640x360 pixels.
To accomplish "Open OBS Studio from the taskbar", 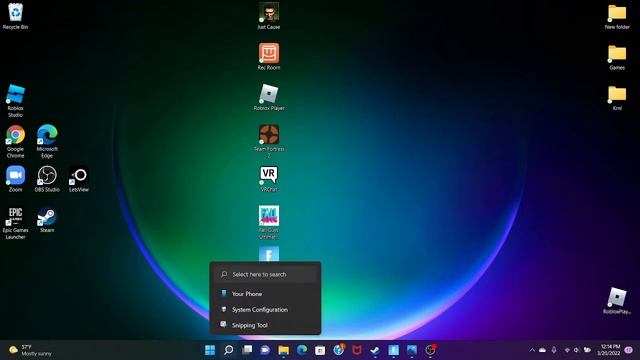I will tap(430, 350).
